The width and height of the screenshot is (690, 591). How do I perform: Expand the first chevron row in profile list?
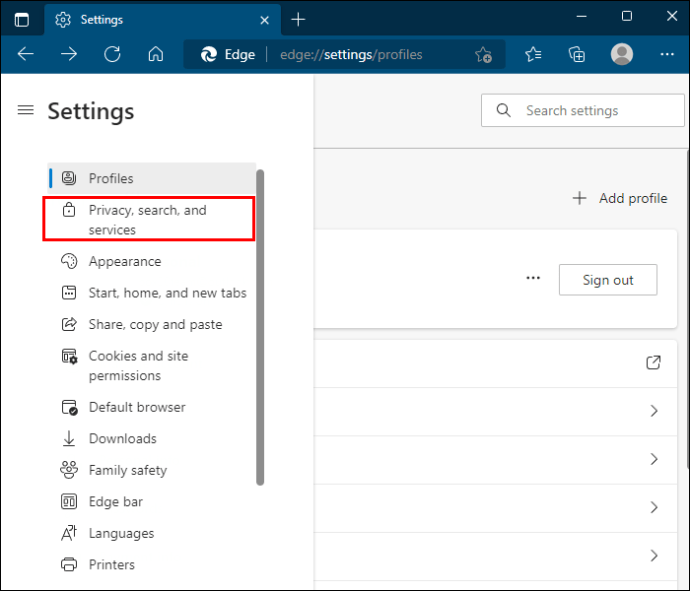[x=654, y=411]
